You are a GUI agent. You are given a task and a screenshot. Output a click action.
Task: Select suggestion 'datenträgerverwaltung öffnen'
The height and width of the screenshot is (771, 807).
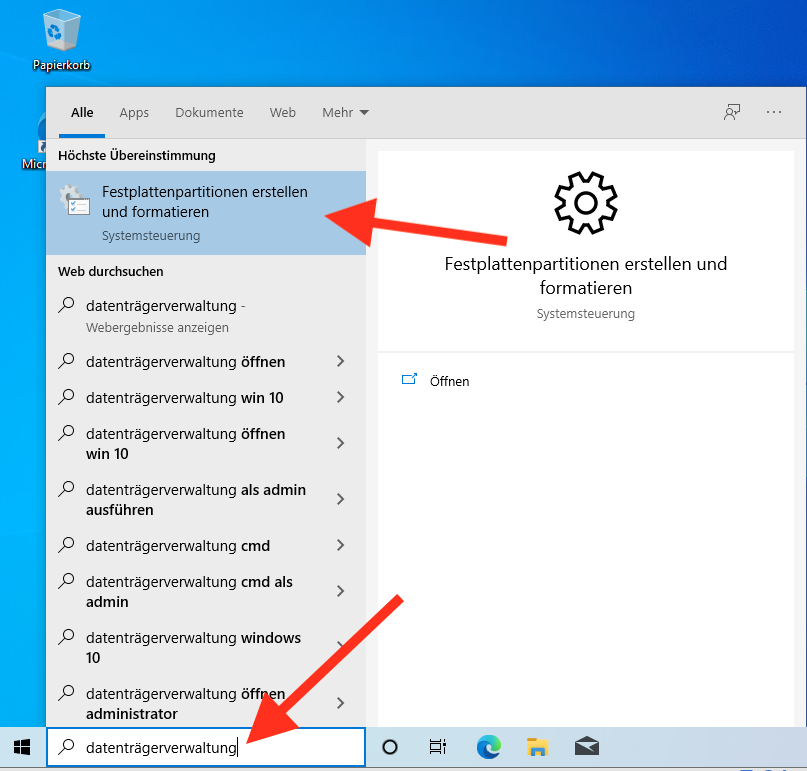pos(206,361)
